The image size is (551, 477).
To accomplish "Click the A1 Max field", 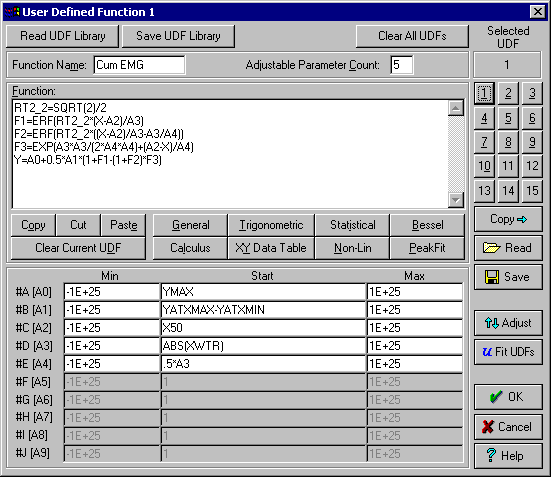I will (x=415, y=310).
